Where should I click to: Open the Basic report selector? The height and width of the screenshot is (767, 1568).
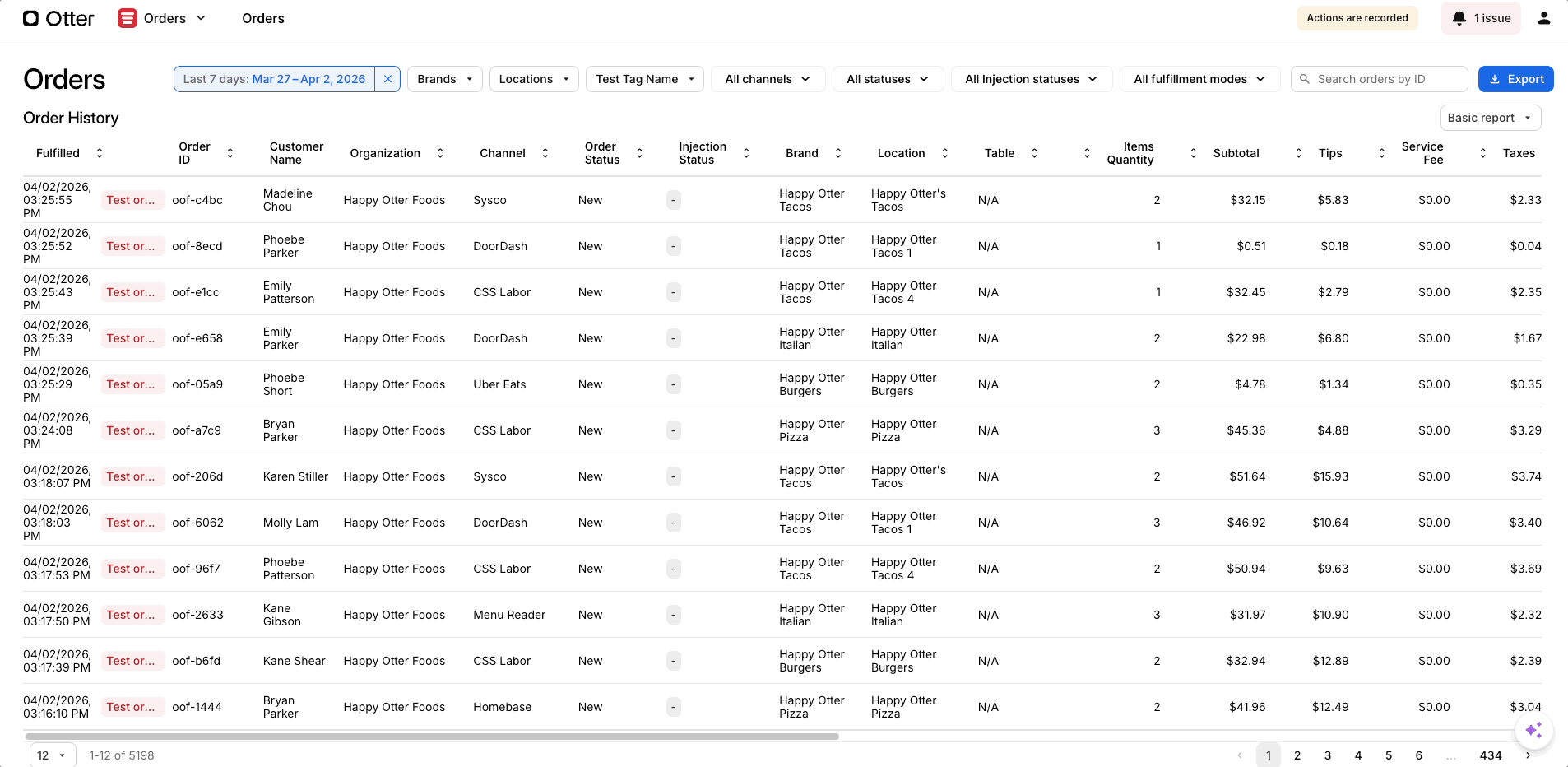(1489, 117)
